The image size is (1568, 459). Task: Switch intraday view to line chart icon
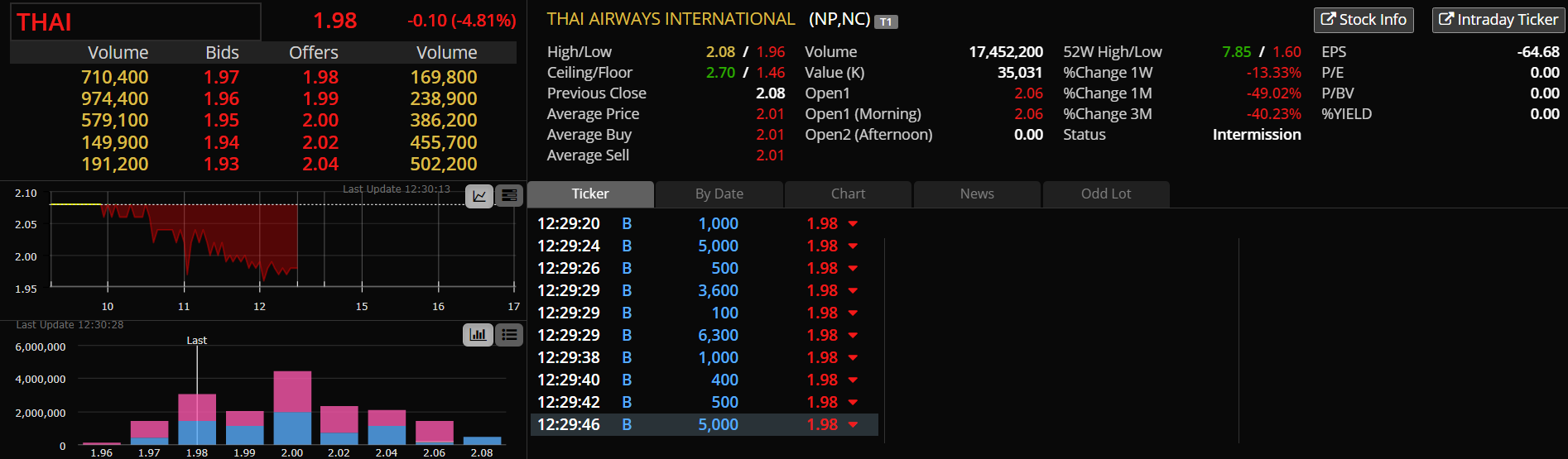click(479, 196)
